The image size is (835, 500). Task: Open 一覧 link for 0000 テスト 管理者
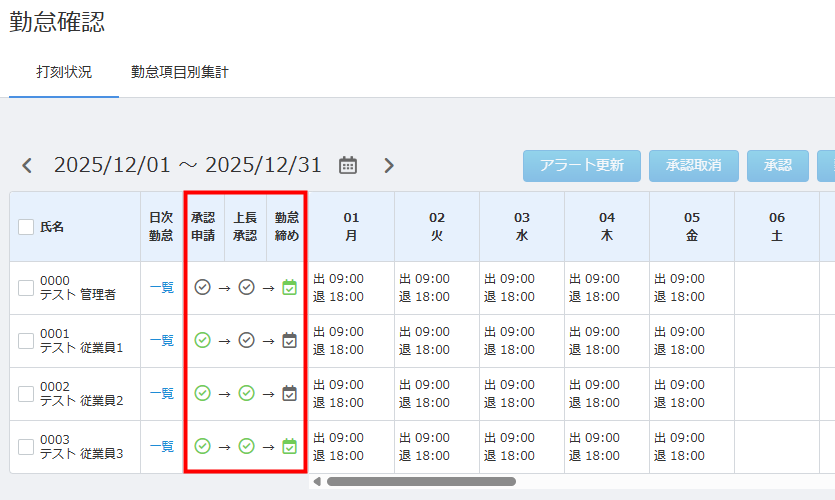coord(161,288)
